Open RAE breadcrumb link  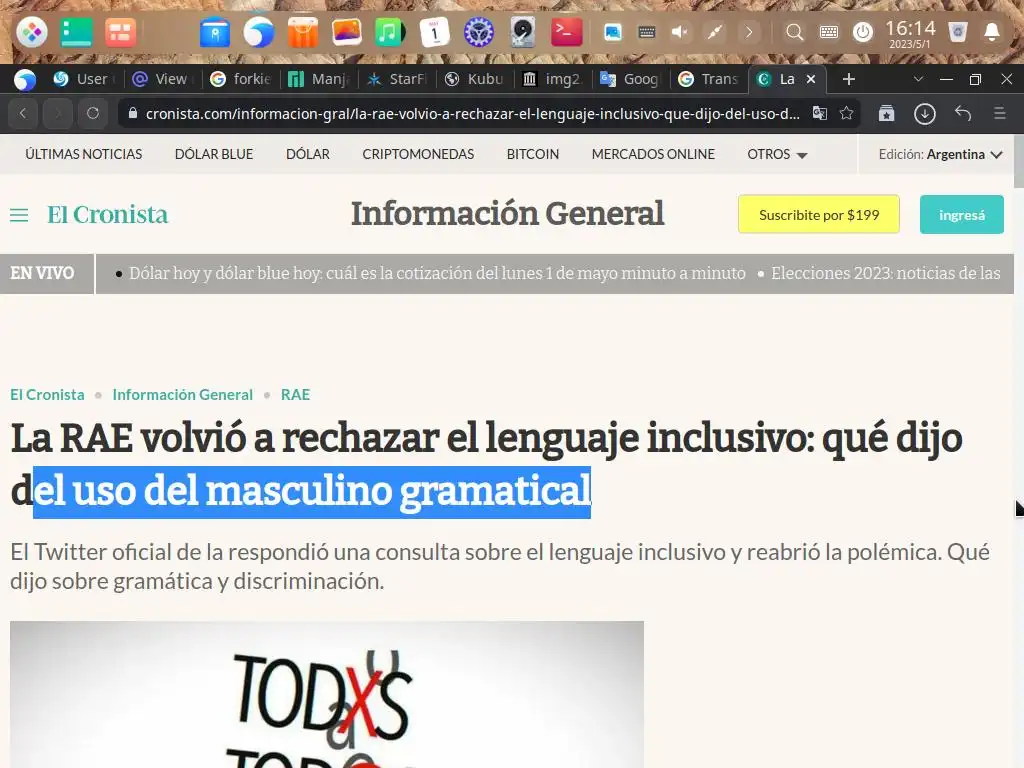(295, 394)
